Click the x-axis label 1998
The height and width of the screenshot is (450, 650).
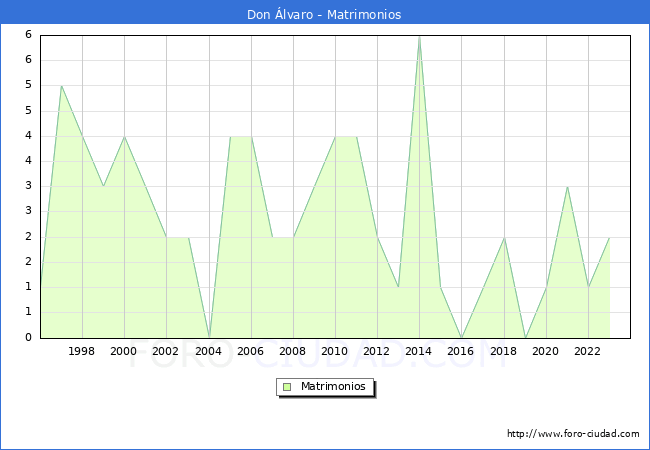[x=81, y=351]
